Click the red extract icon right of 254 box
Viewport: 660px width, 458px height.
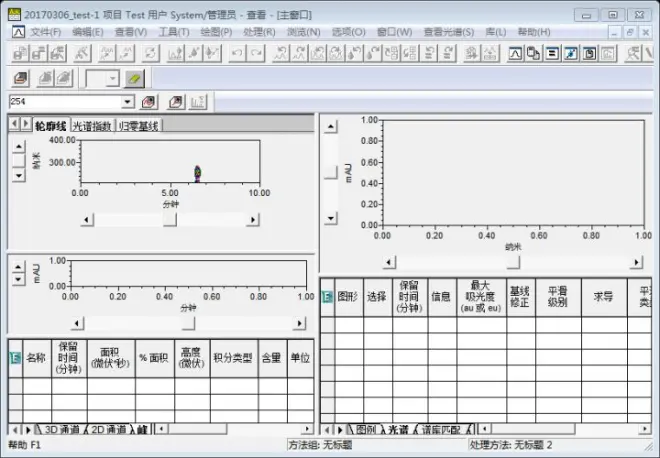149,102
